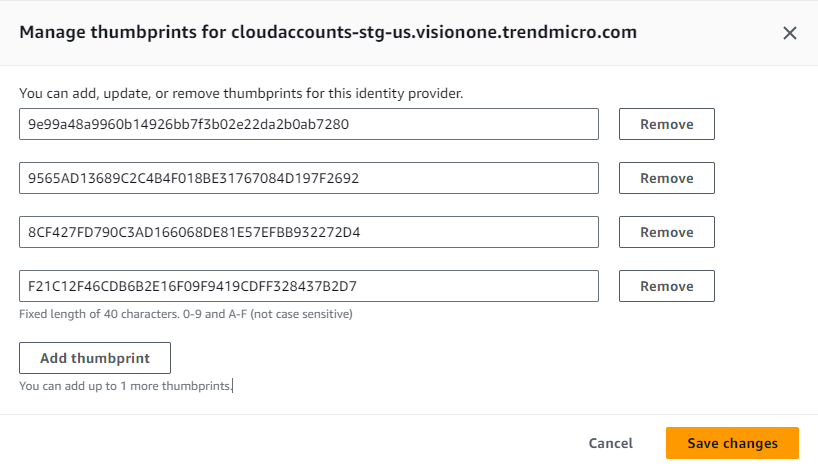Remove the 8CF427FD thumbprint

(x=666, y=233)
